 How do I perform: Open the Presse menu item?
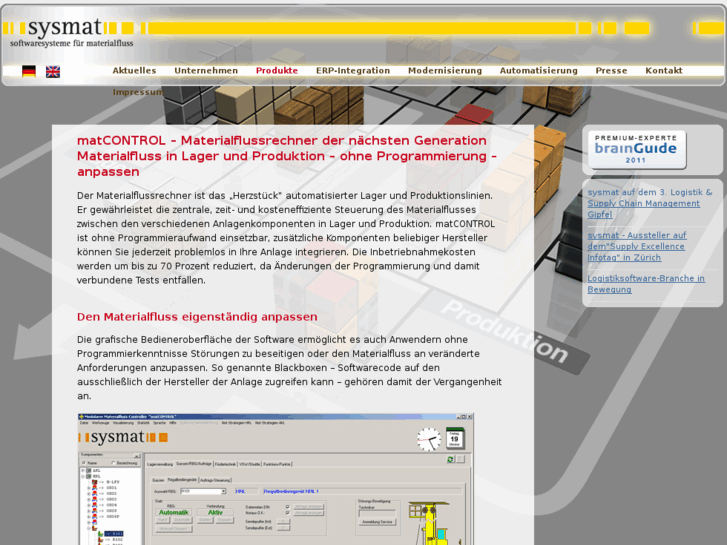pos(611,71)
